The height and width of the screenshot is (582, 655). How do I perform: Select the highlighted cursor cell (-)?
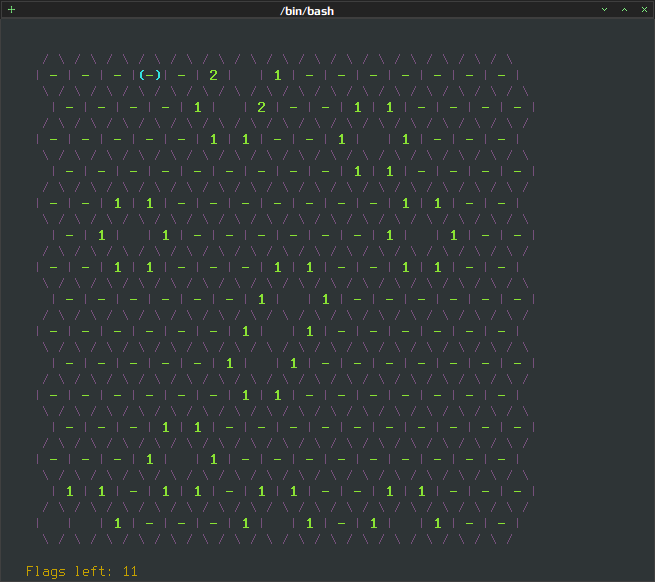pos(150,75)
